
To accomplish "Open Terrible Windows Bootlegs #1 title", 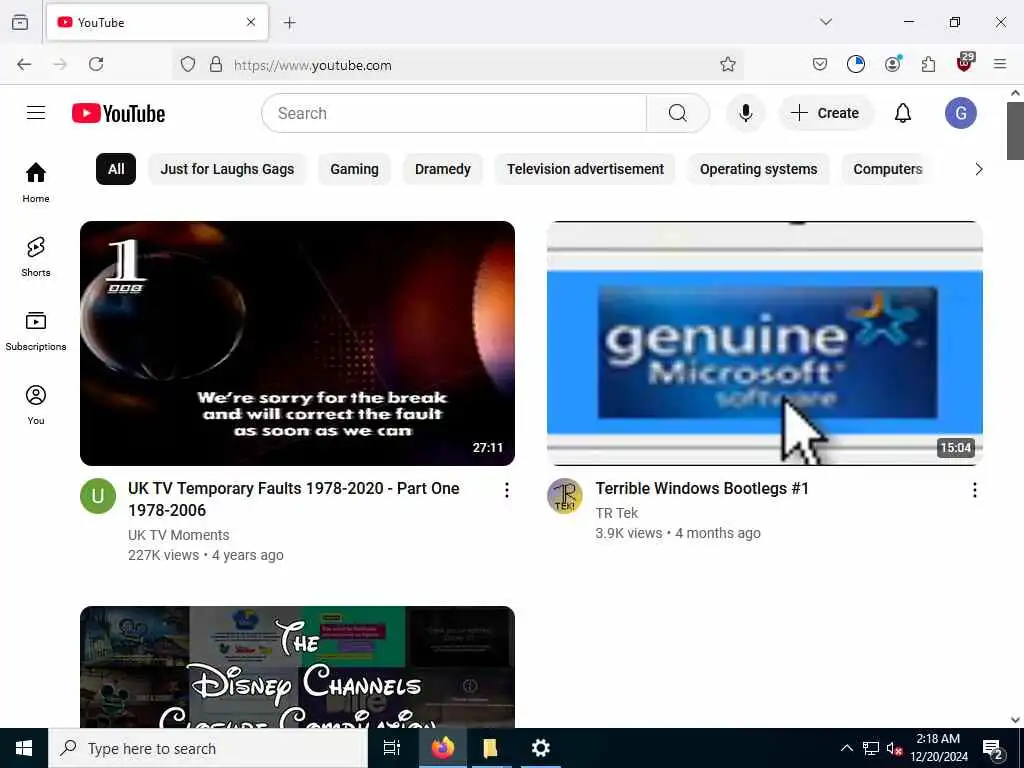I will [x=702, y=488].
